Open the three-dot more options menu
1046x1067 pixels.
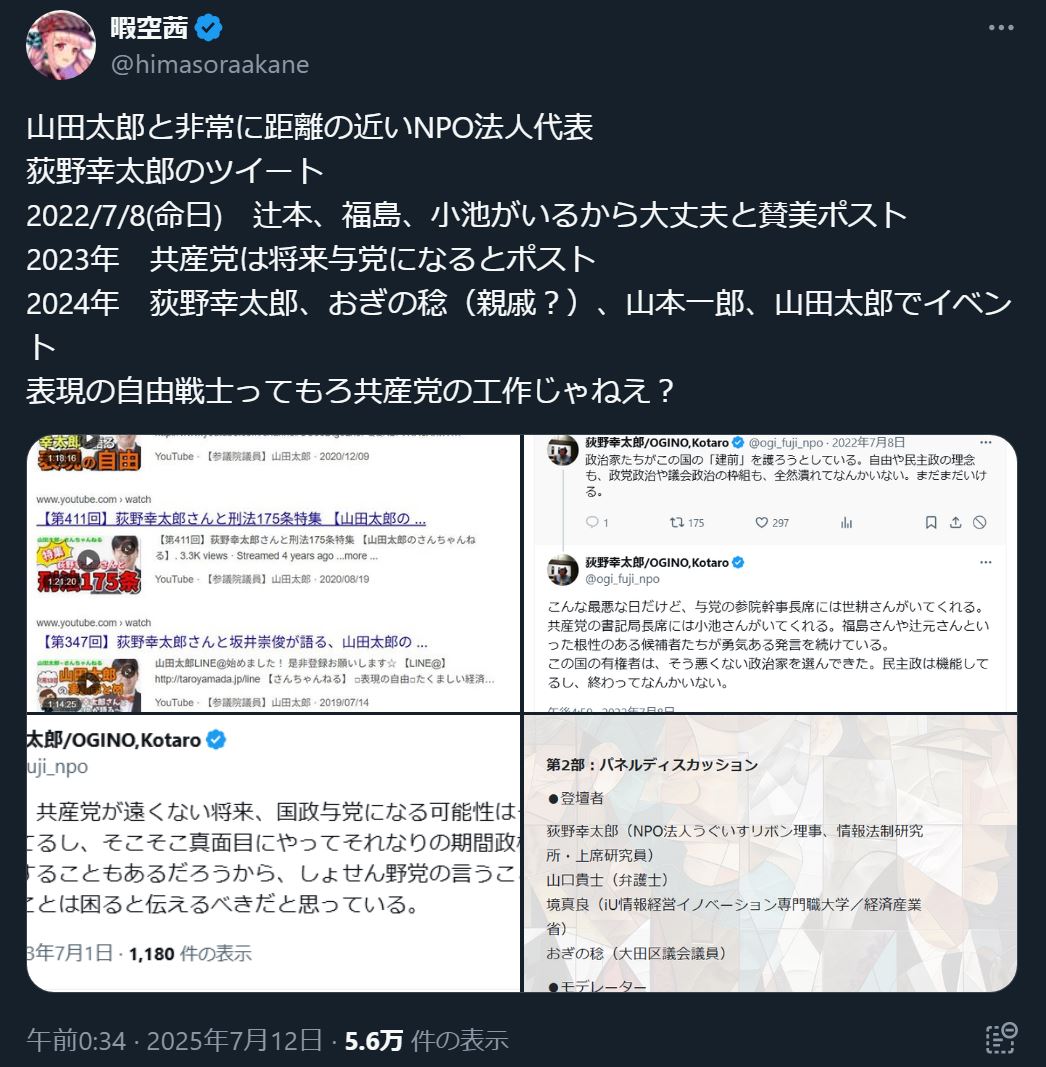(1000, 28)
